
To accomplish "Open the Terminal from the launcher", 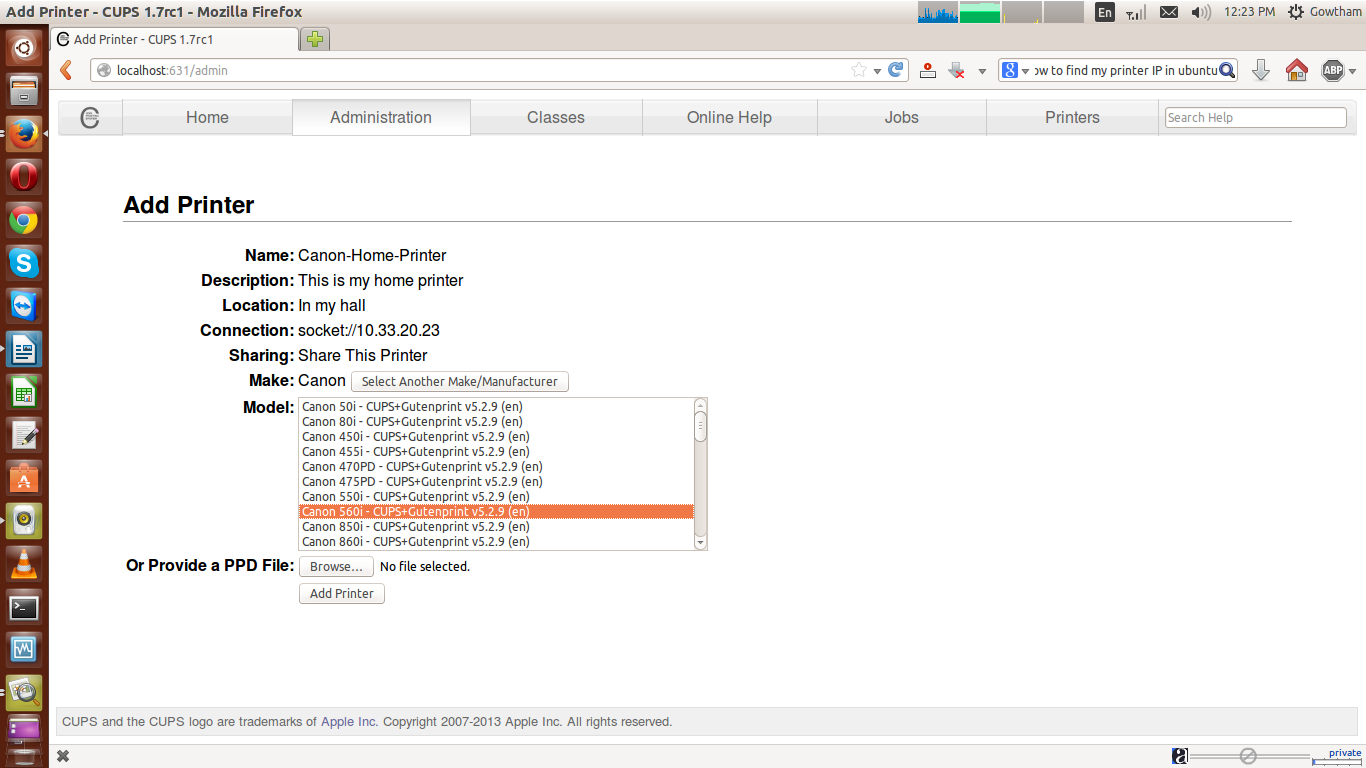I will pyautogui.click(x=24, y=608).
